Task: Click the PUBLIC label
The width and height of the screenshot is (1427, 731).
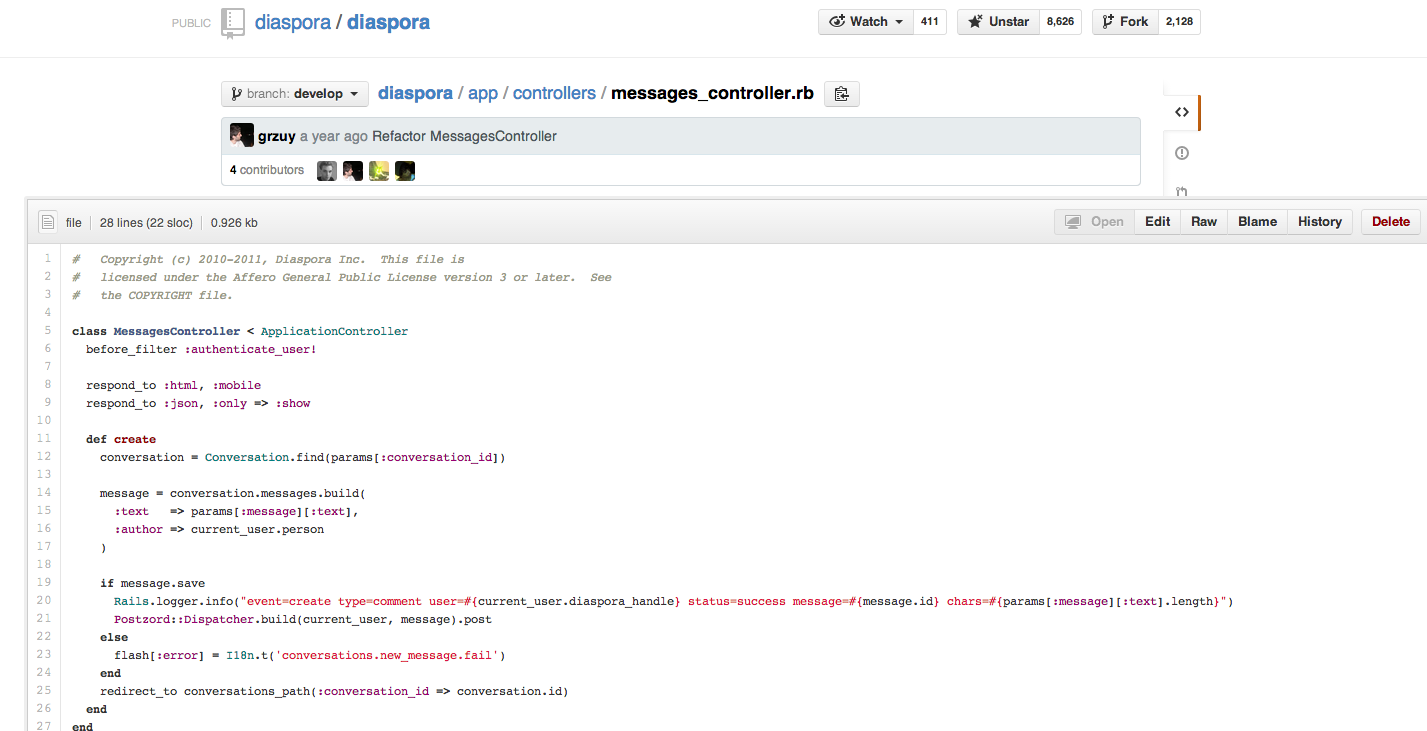Action: pos(192,23)
